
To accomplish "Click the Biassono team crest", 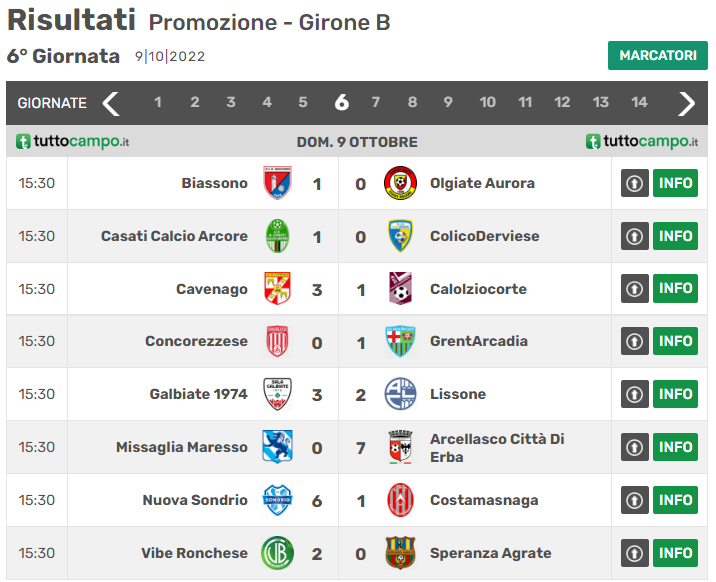I will click(277, 183).
